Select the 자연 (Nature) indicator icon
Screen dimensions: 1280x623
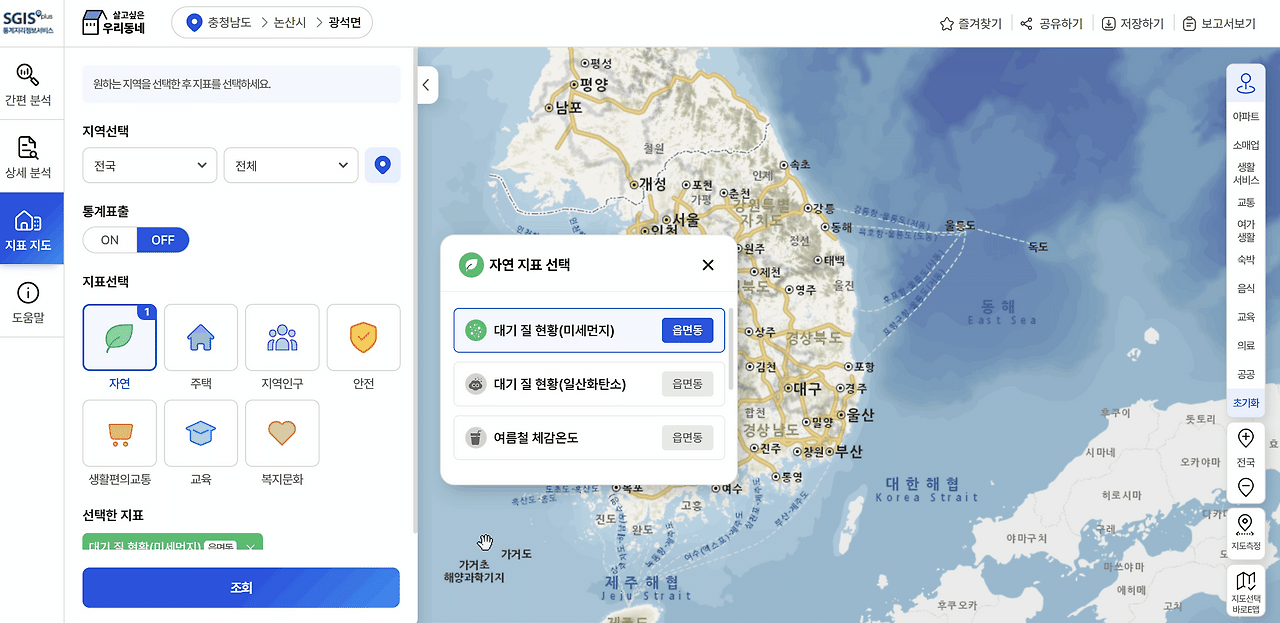(x=119, y=337)
